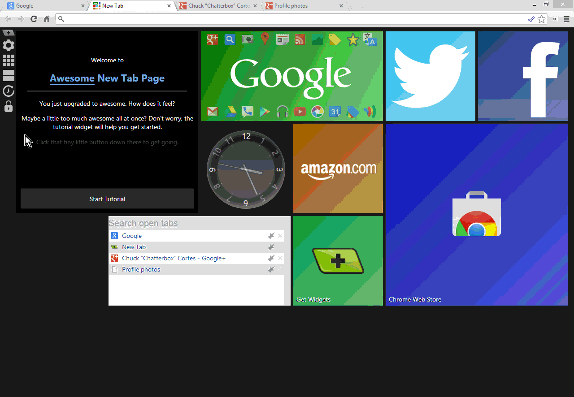The height and width of the screenshot is (397, 574).
Task: Click the blue checkmark icon in address bar
Action: pyautogui.click(x=531, y=19)
